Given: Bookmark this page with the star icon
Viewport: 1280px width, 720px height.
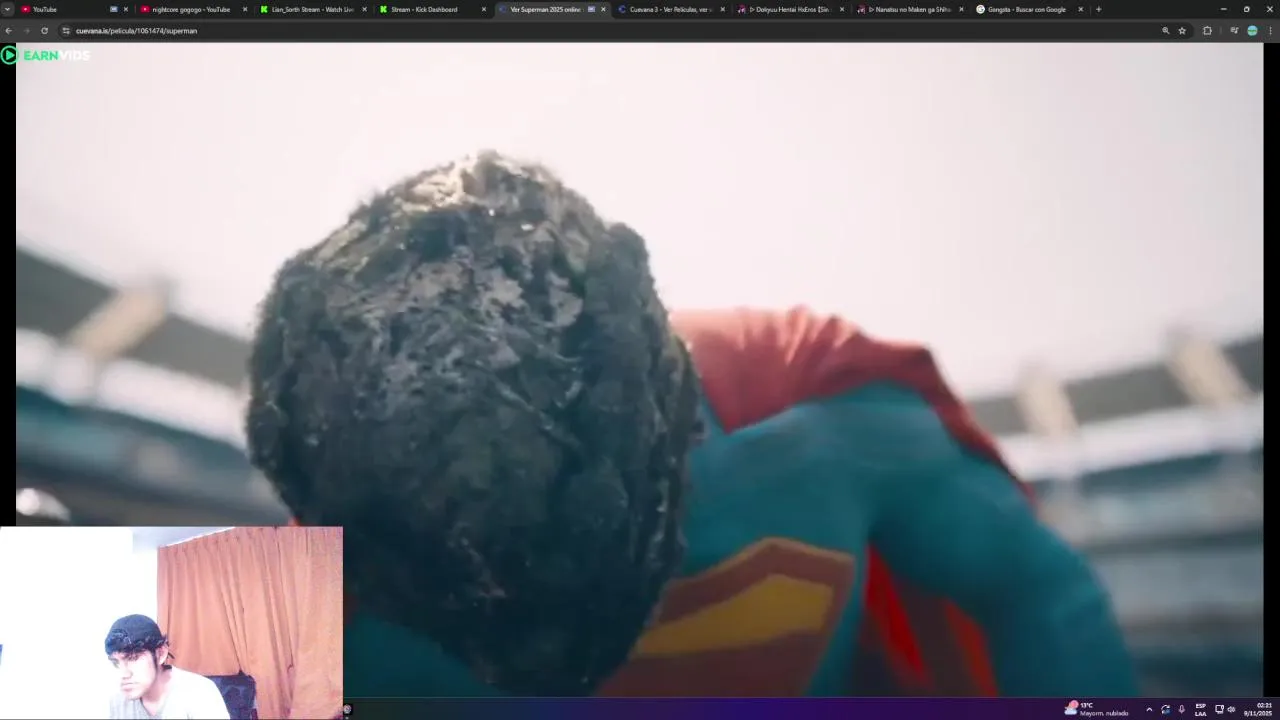Looking at the screenshot, I should pyautogui.click(x=1182, y=31).
